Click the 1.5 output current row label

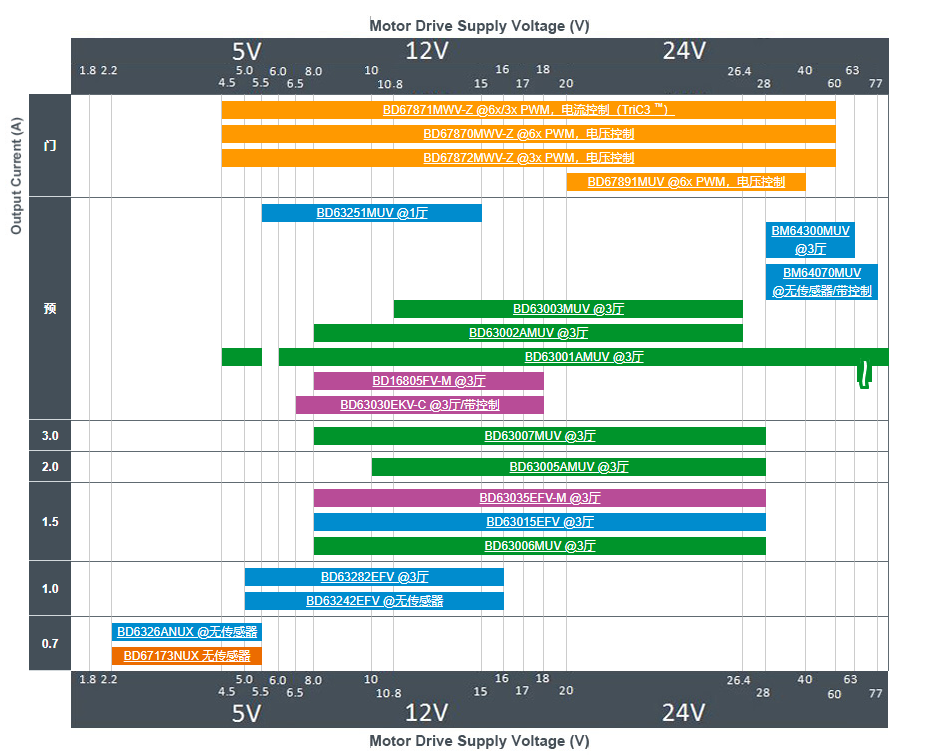click(50, 522)
